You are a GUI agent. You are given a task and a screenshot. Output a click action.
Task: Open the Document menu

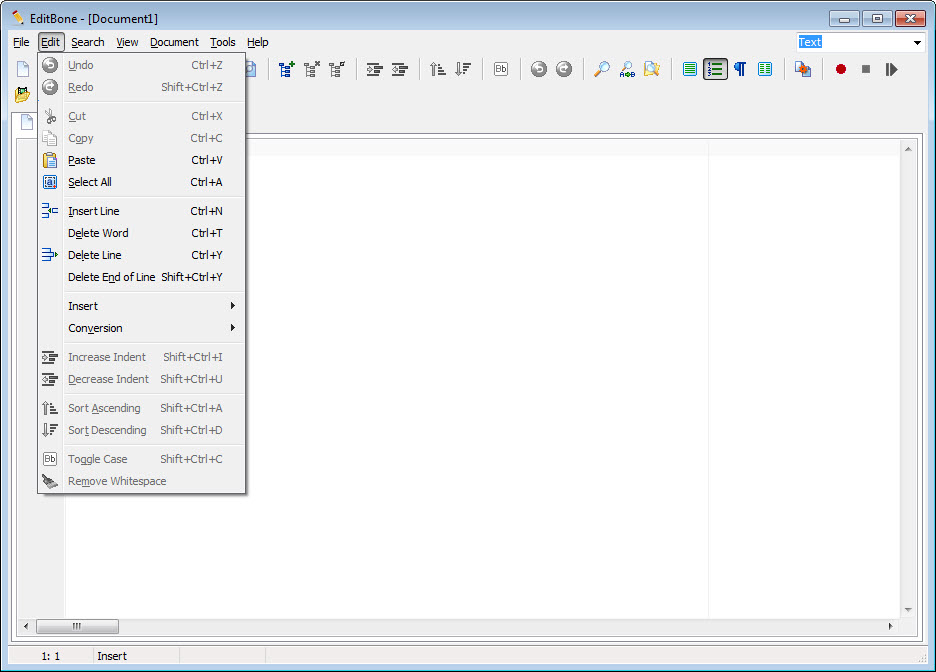click(x=174, y=42)
